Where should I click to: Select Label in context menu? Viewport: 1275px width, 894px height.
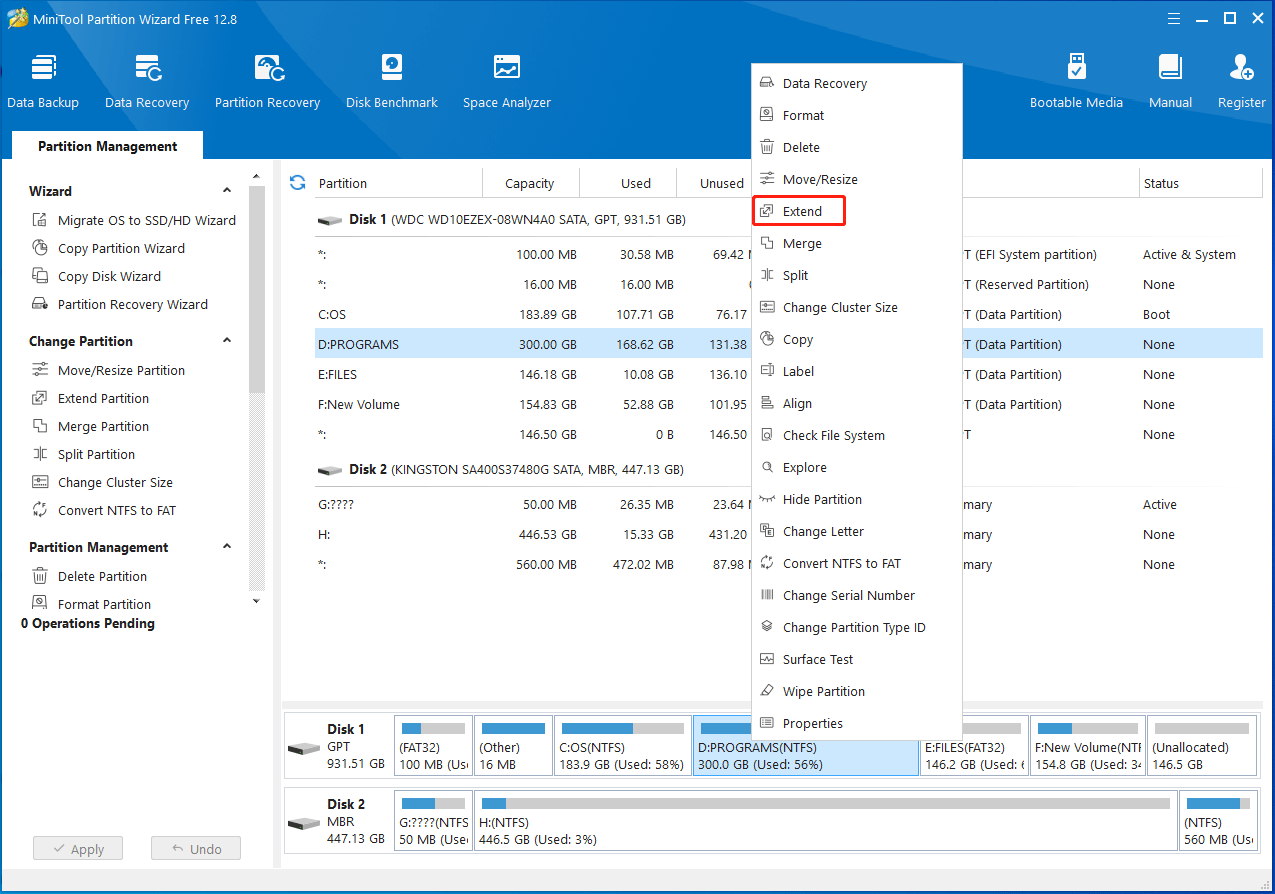(x=857, y=371)
